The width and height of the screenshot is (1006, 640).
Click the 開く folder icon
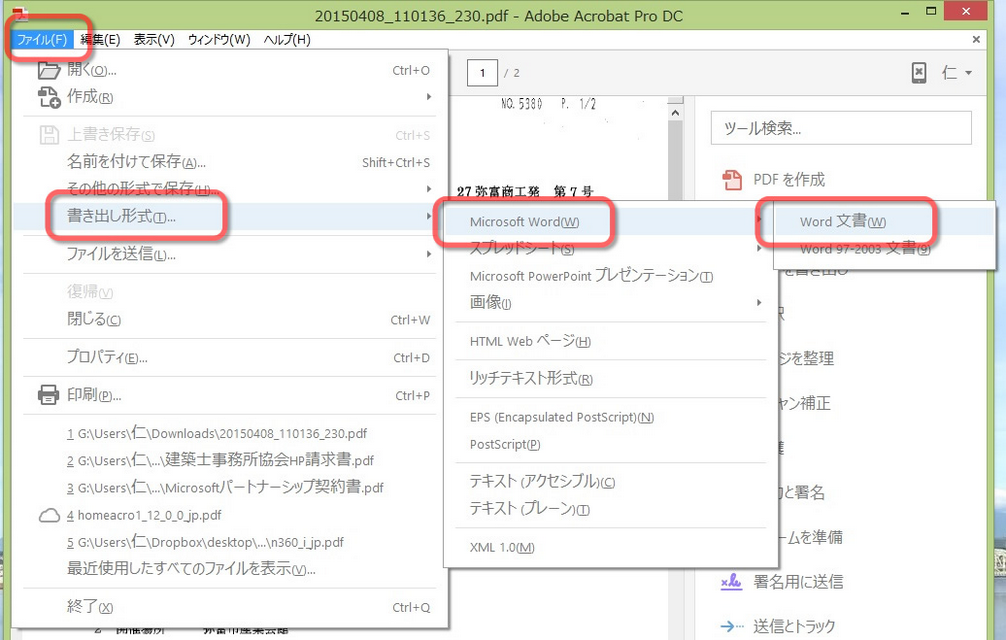tap(49, 70)
